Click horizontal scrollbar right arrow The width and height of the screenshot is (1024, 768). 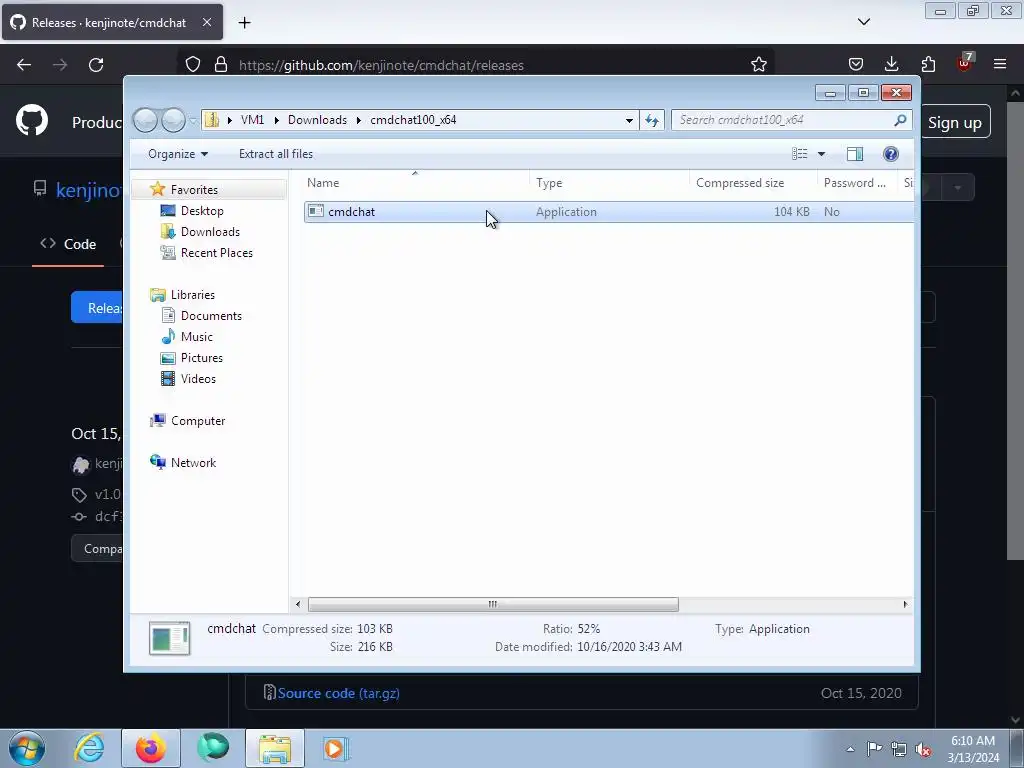[x=905, y=604]
